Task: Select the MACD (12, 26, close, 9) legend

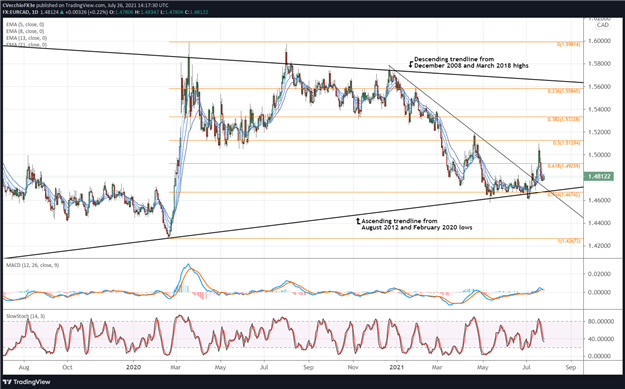Action: point(32,265)
